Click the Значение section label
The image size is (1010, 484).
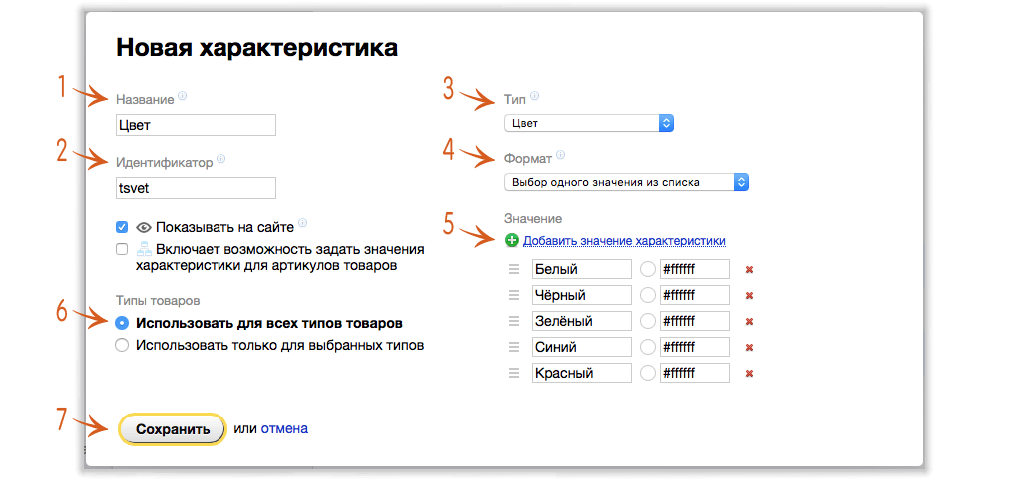pyautogui.click(x=533, y=219)
